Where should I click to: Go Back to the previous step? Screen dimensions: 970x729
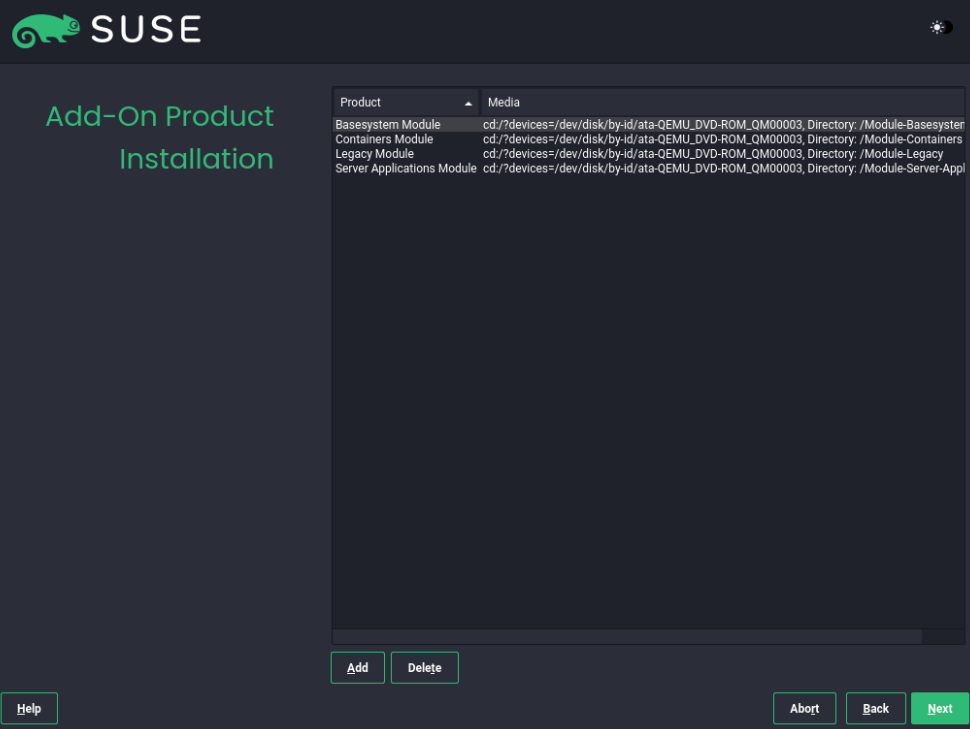(x=875, y=709)
